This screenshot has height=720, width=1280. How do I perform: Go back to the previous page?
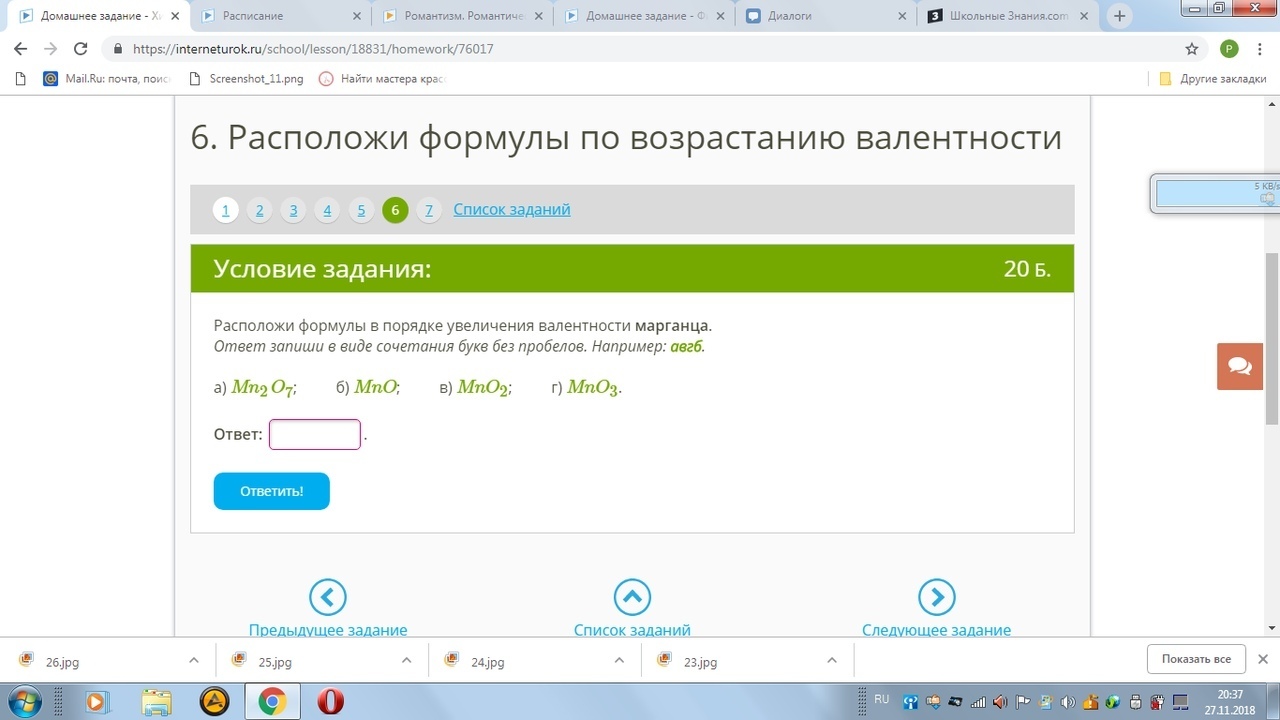[x=20, y=49]
